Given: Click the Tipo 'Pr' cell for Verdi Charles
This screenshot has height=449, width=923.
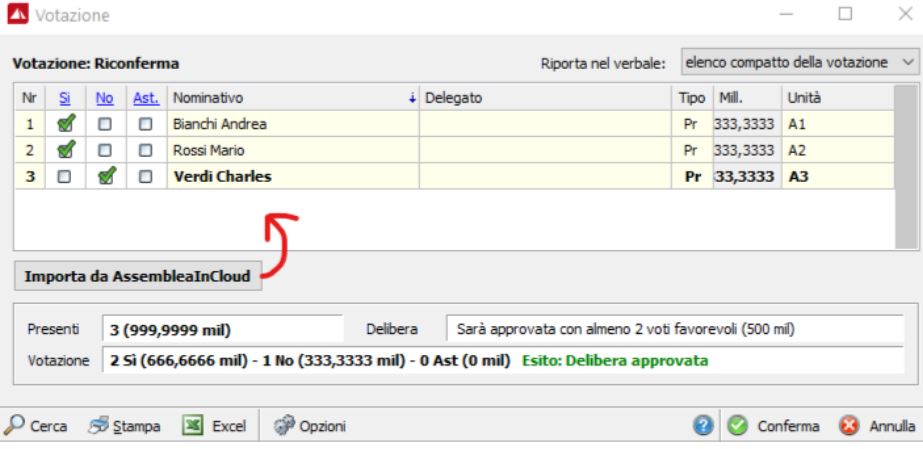Looking at the screenshot, I should (x=692, y=177).
